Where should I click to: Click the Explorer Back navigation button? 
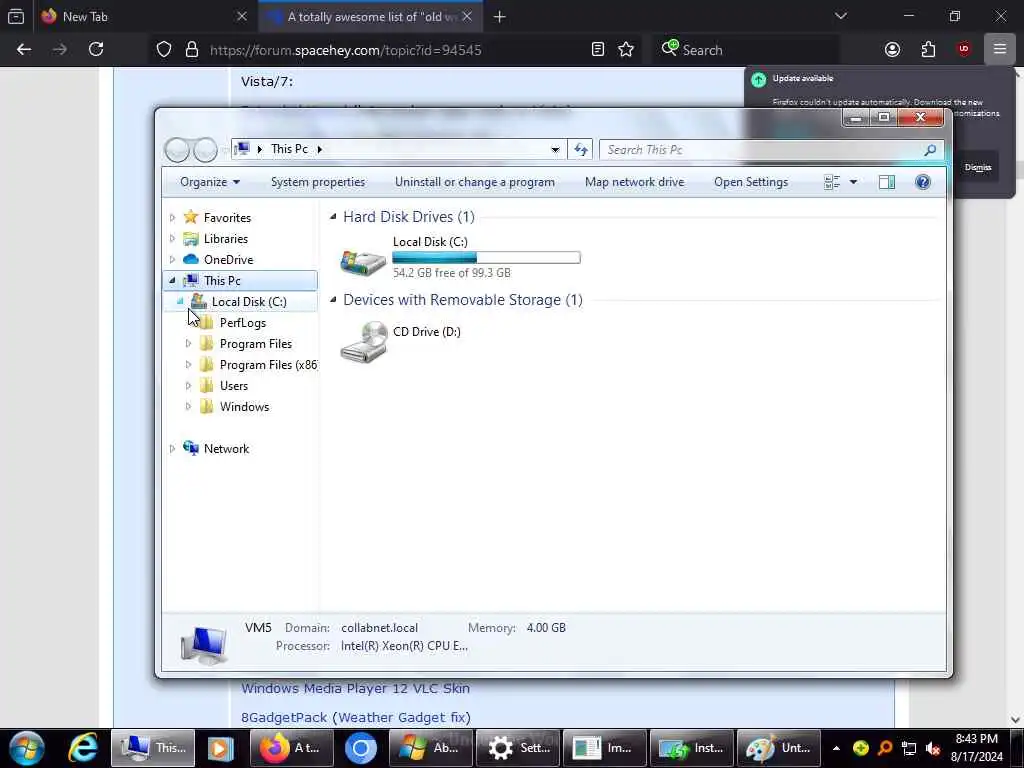[177, 150]
